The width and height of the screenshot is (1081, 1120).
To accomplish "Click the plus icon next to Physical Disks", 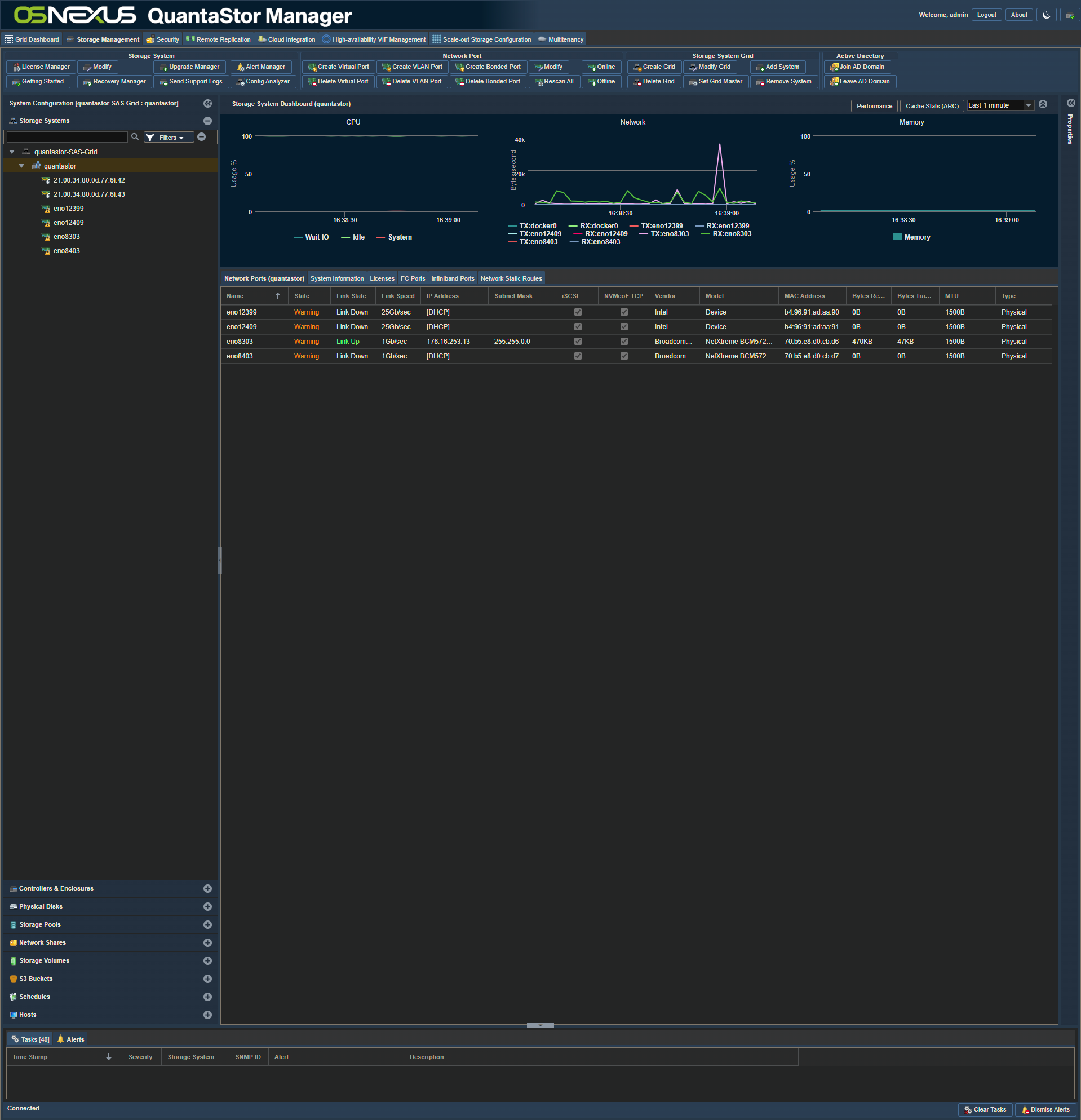I will point(207,907).
